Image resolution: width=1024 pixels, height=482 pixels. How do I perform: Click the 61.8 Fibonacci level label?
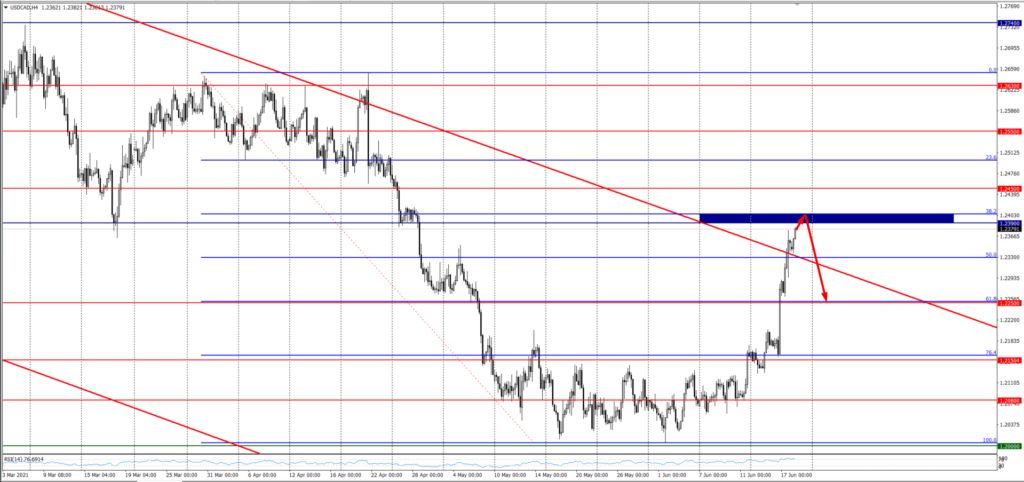click(x=989, y=298)
